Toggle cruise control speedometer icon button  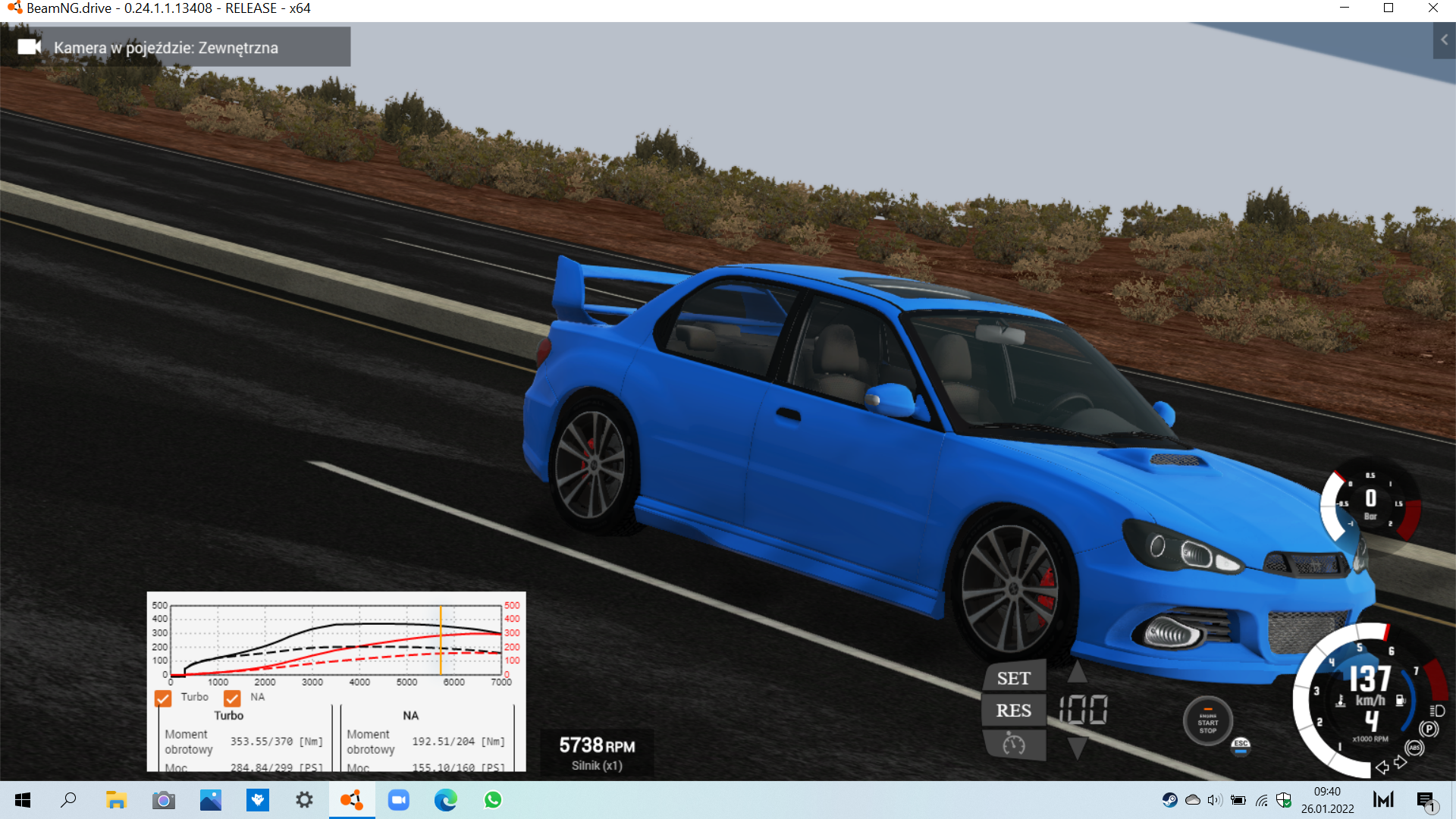coord(1014,745)
